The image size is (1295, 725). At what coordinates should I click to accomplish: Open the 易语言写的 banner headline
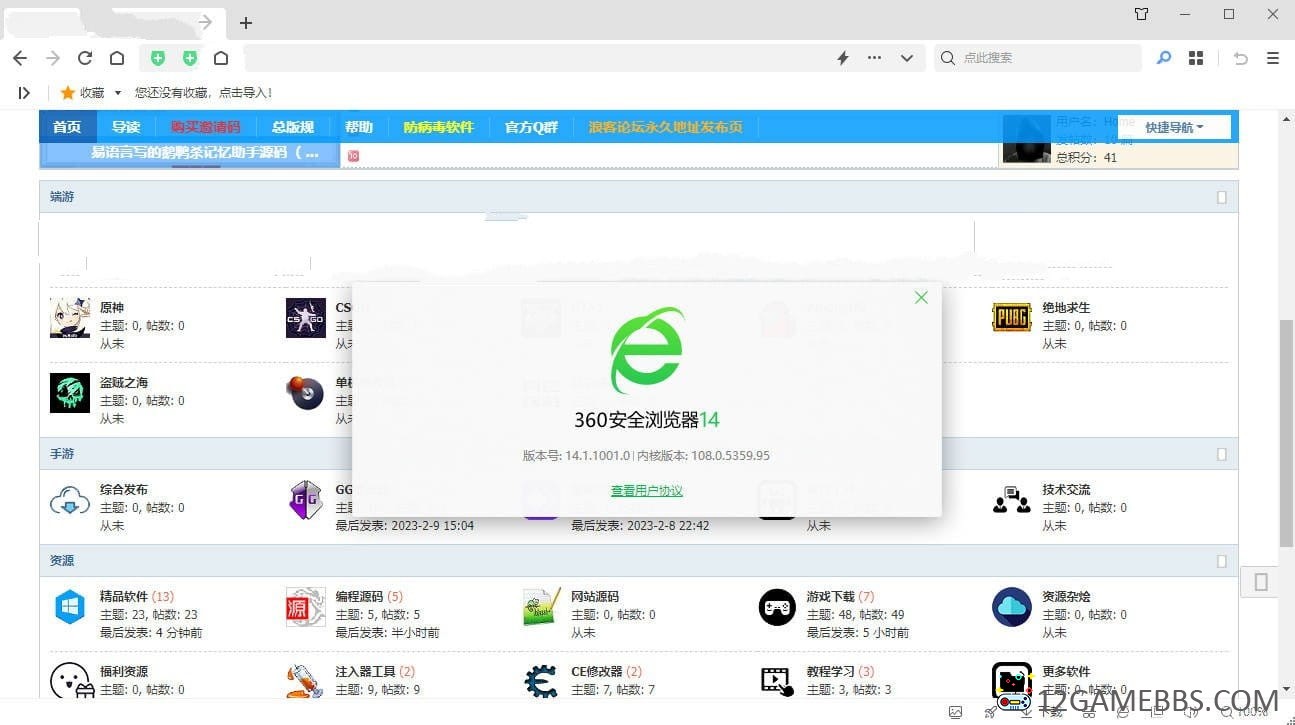click(x=205, y=153)
